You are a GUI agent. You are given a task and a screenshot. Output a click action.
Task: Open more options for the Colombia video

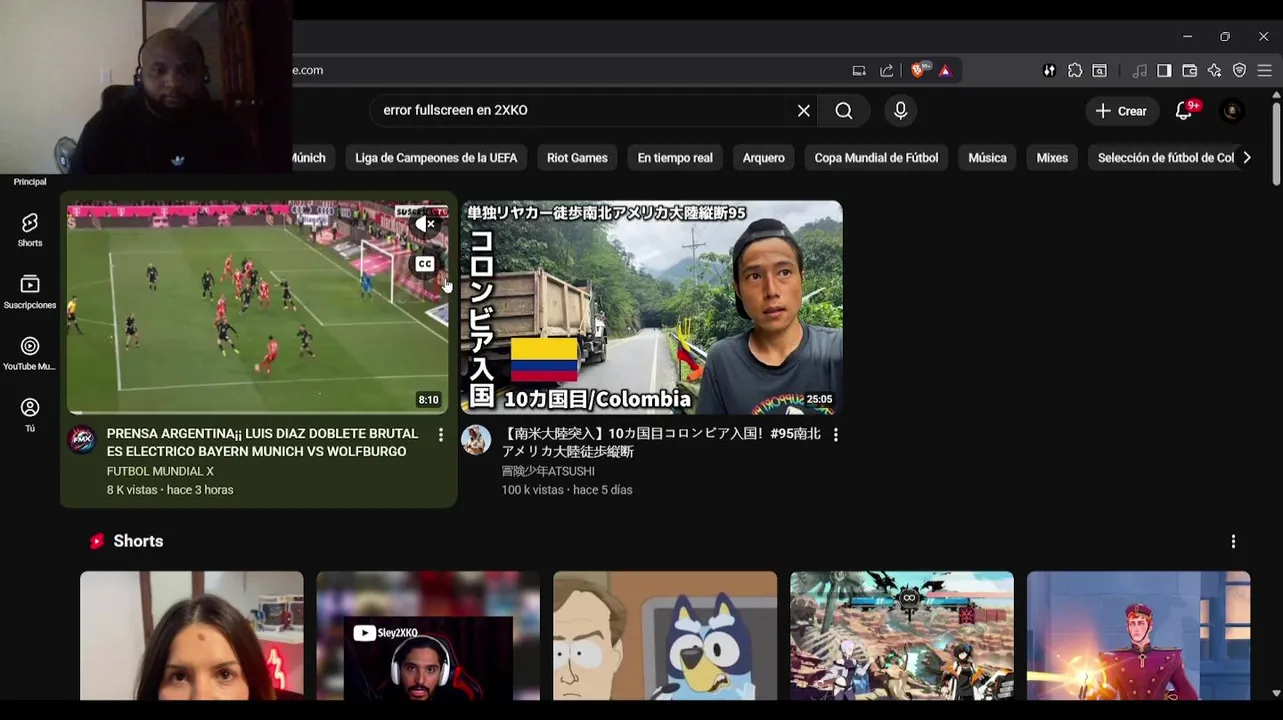[x=835, y=435]
